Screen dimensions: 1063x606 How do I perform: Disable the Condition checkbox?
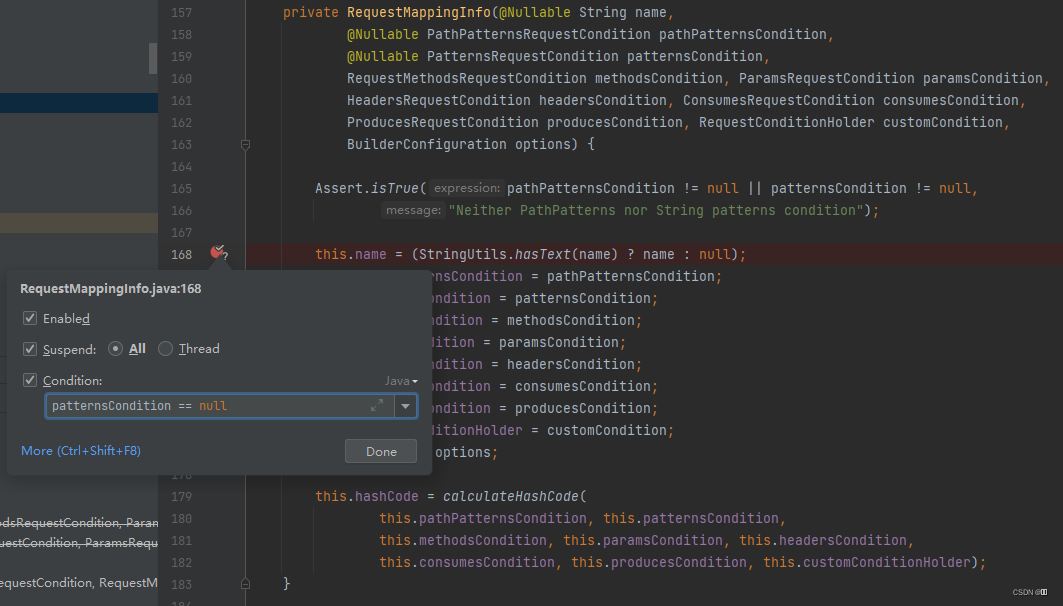pyautogui.click(x=31, y=379)
